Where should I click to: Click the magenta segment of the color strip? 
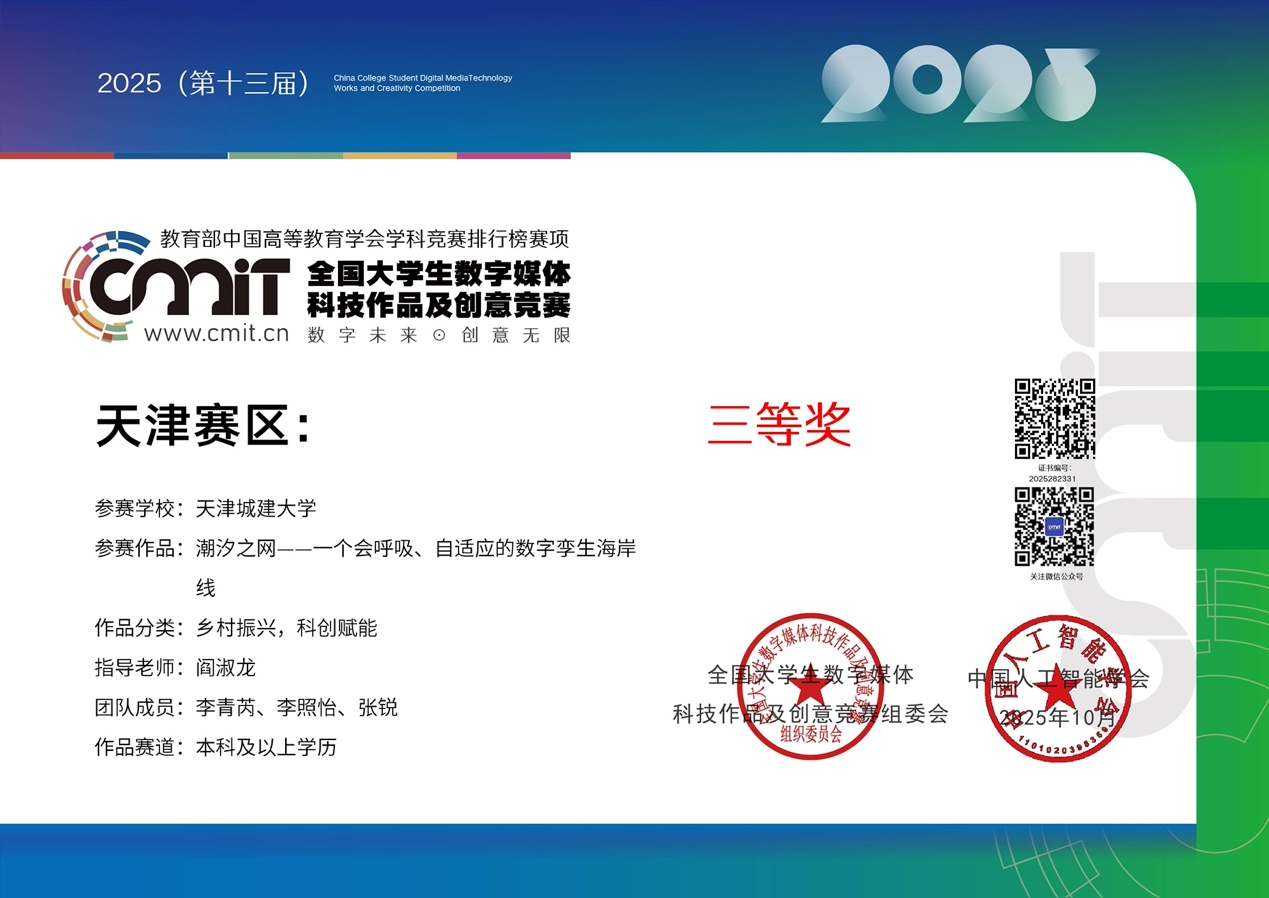(513, 156)
